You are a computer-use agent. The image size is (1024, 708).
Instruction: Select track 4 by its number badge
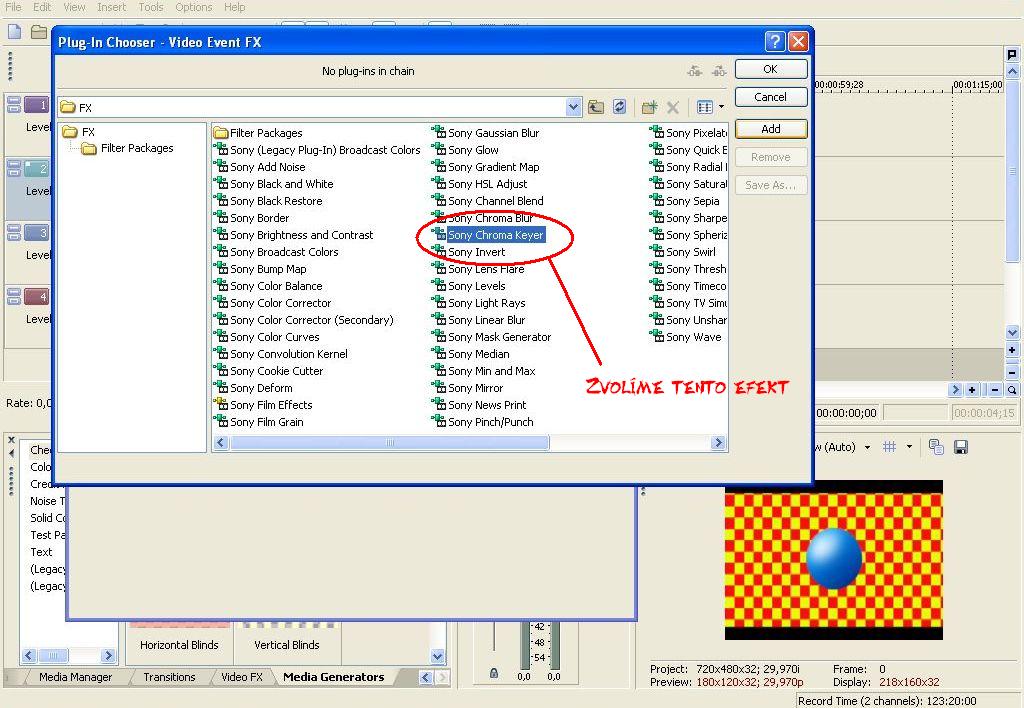[37, 297]
